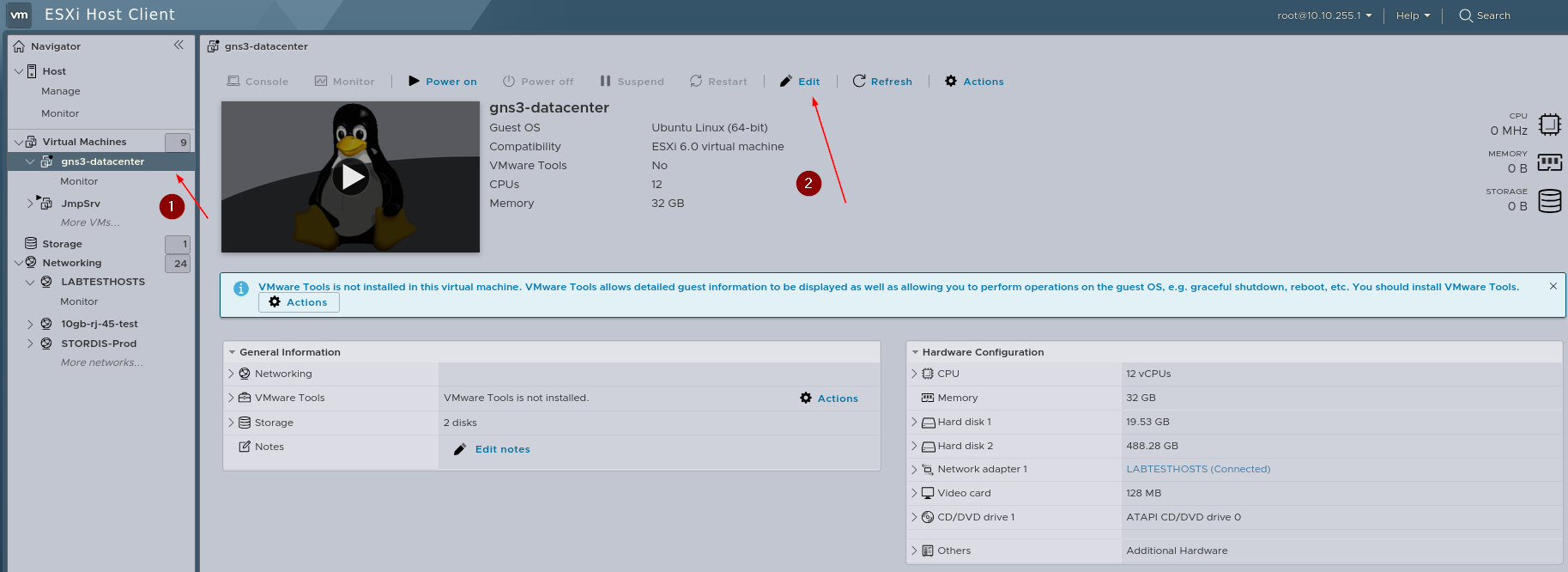Click the Network adapter 1 icon
1568x572 pixels.
pyautogui.click(x=928, y=469)
